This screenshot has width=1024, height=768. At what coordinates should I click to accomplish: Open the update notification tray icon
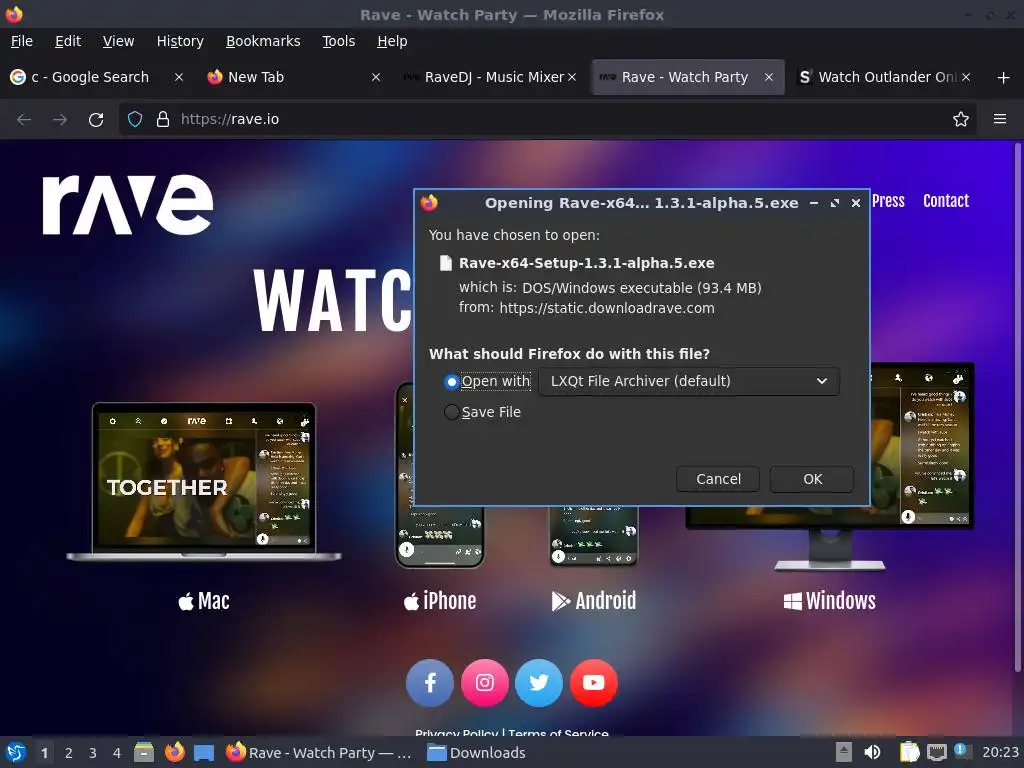point(961,750)
